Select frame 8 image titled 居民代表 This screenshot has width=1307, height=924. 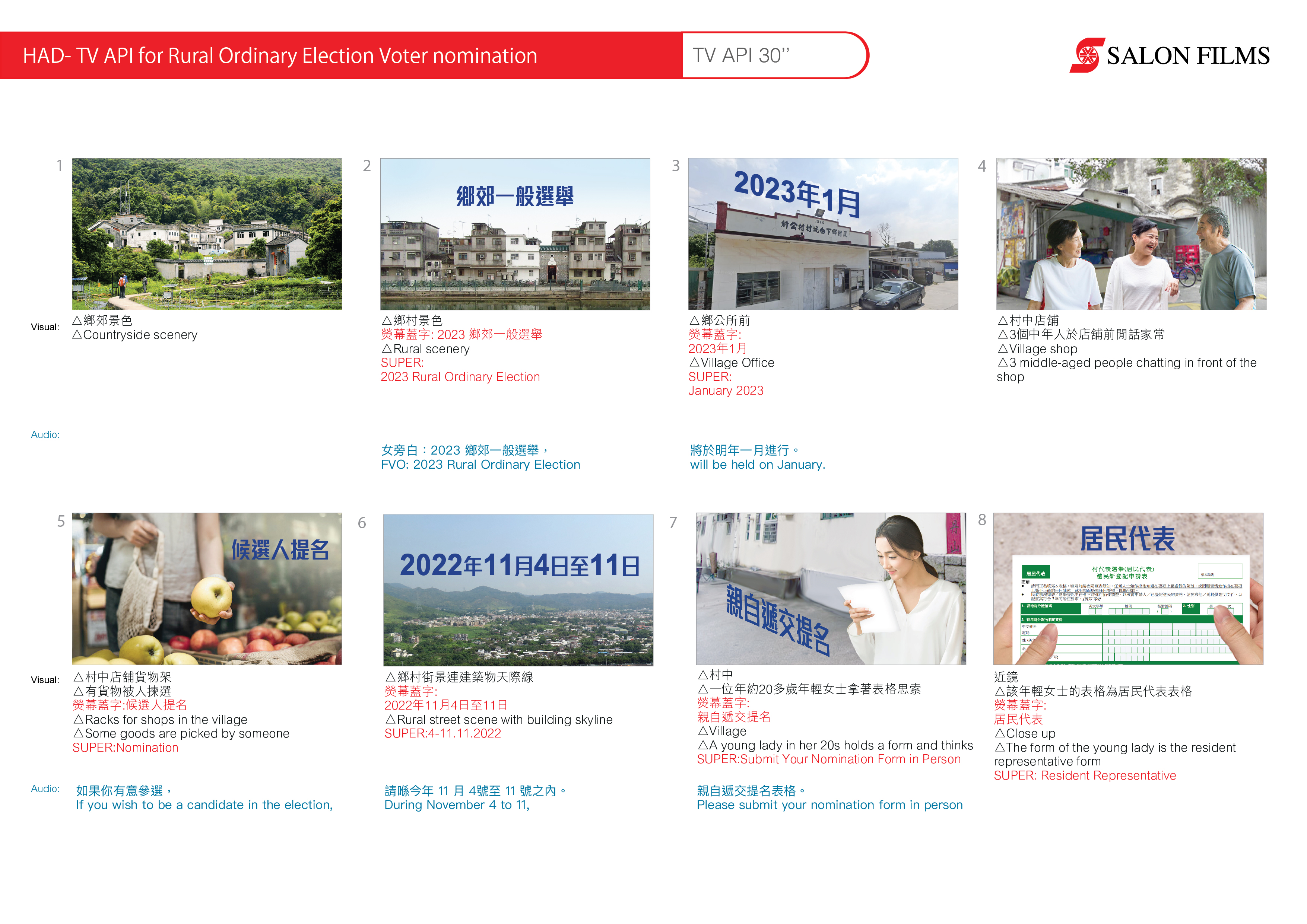(1128, 589)
